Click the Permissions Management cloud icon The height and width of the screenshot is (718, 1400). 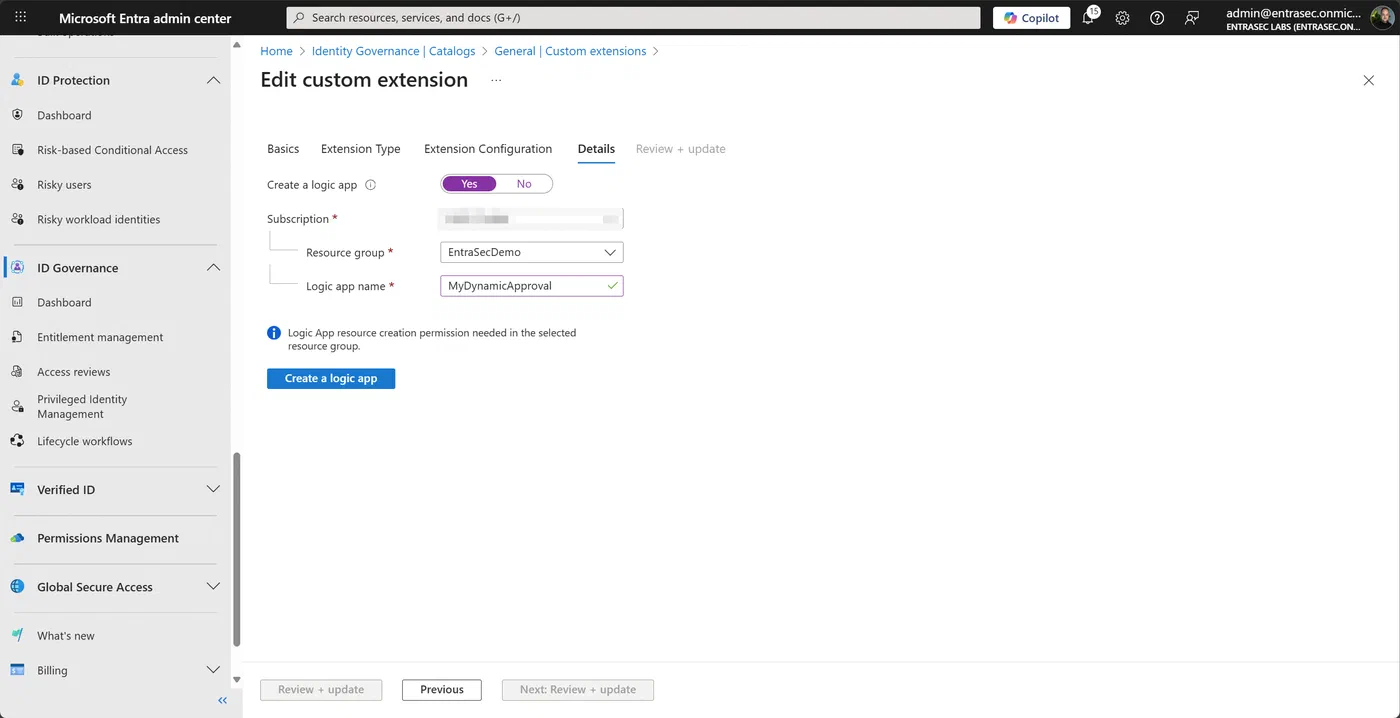click(17, 538)
